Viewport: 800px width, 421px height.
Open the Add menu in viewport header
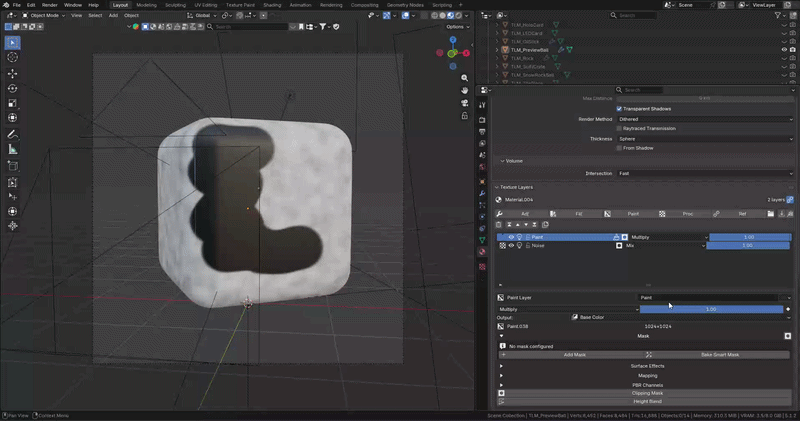point(113,15)
